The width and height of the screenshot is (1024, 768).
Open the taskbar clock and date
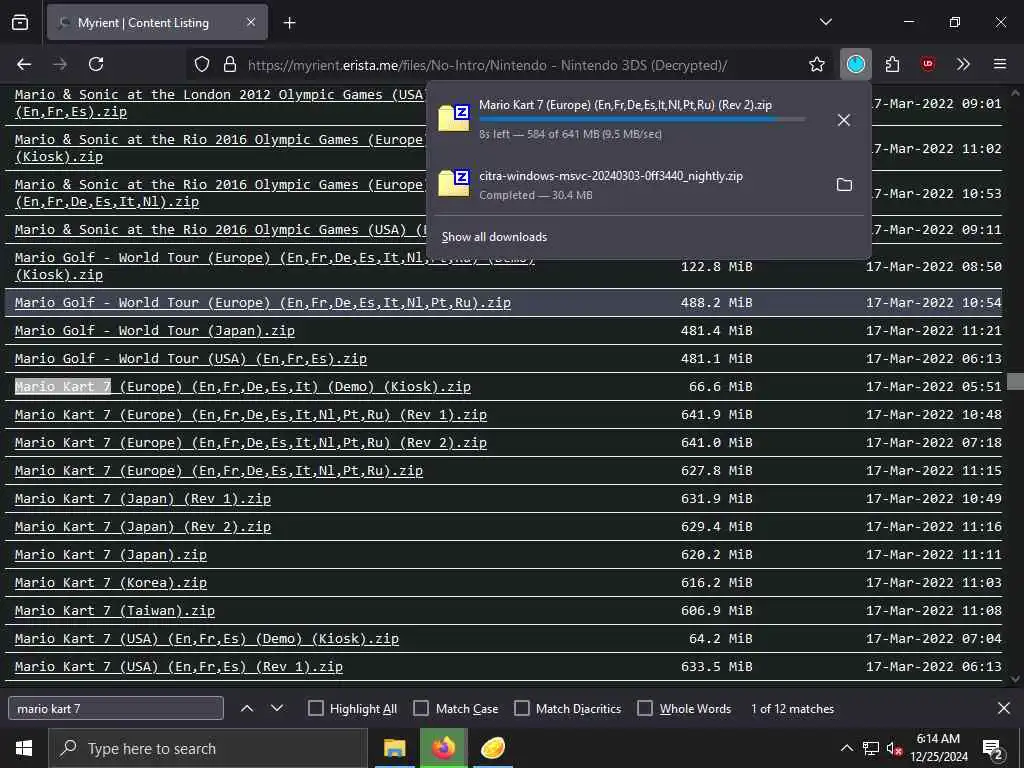[x=938, y=748]
